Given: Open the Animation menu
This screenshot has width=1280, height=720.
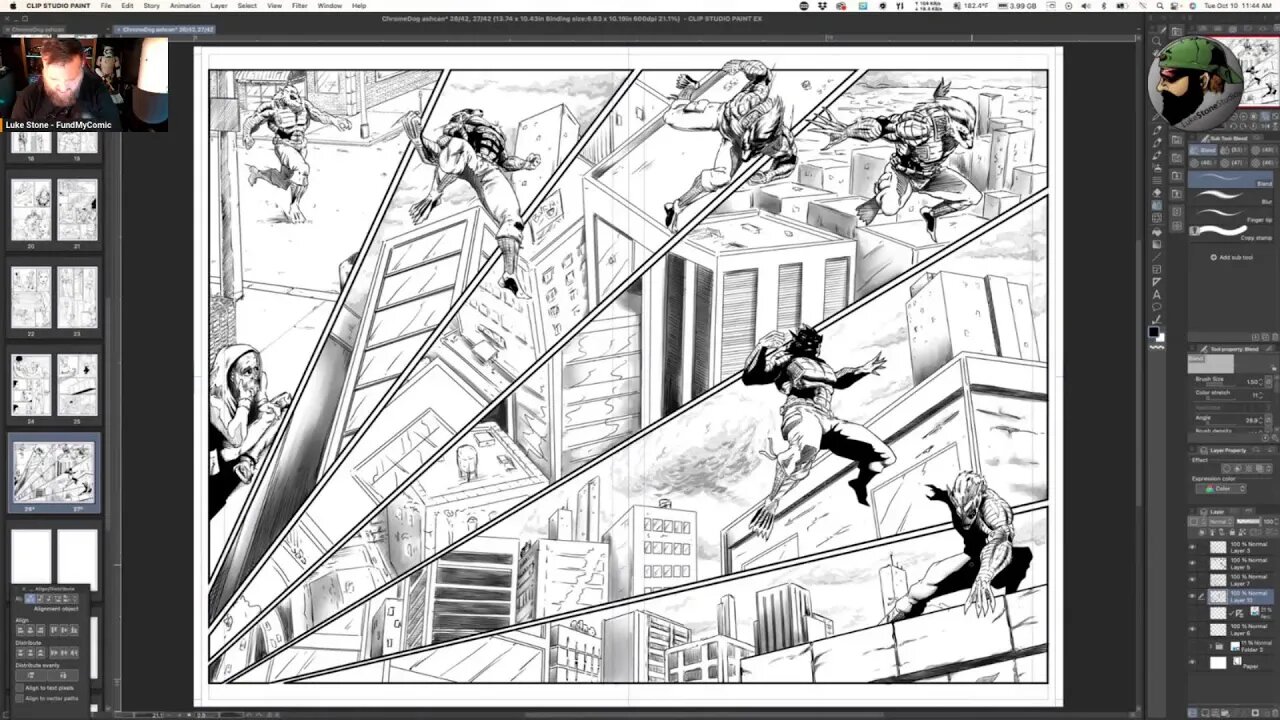Looking at the screenshot, I should (x=185, y=5).
